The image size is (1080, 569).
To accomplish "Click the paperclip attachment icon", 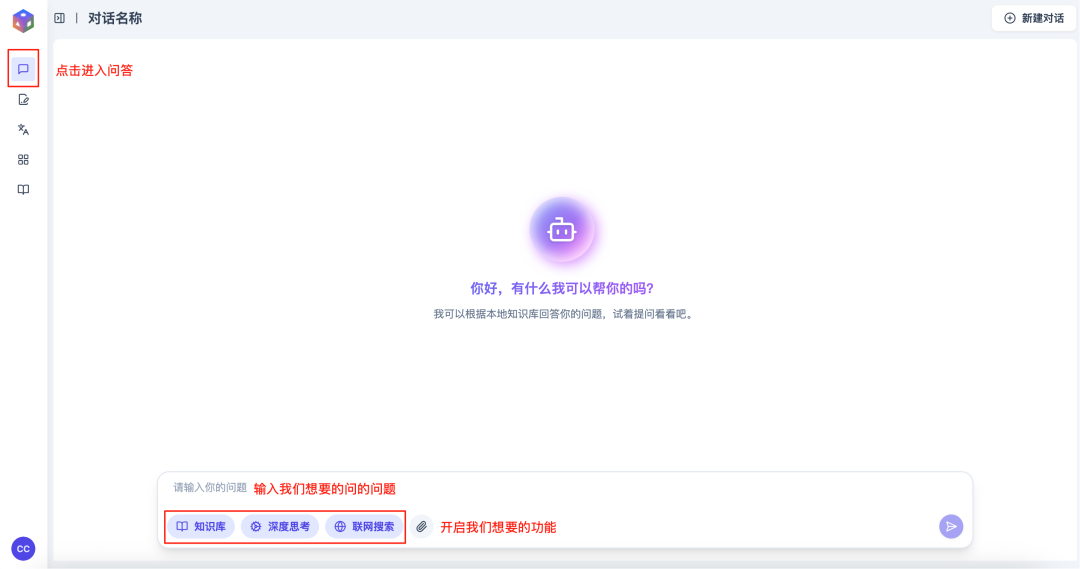I will [x=422, y=527].
